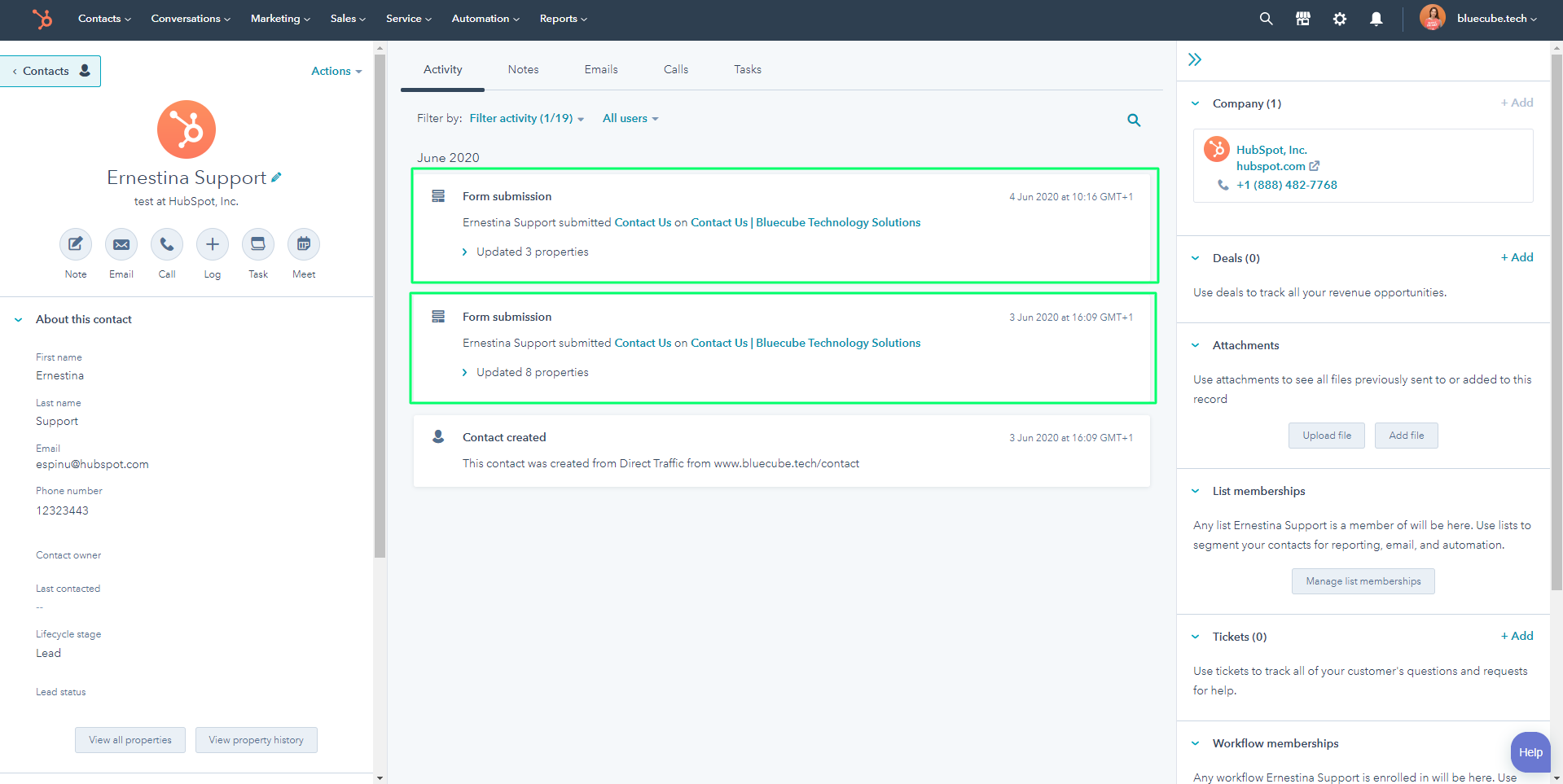Viewport: 1563px width, 784px height.
Task: Click the Phone number field 12323443
Action: (62, 511)
